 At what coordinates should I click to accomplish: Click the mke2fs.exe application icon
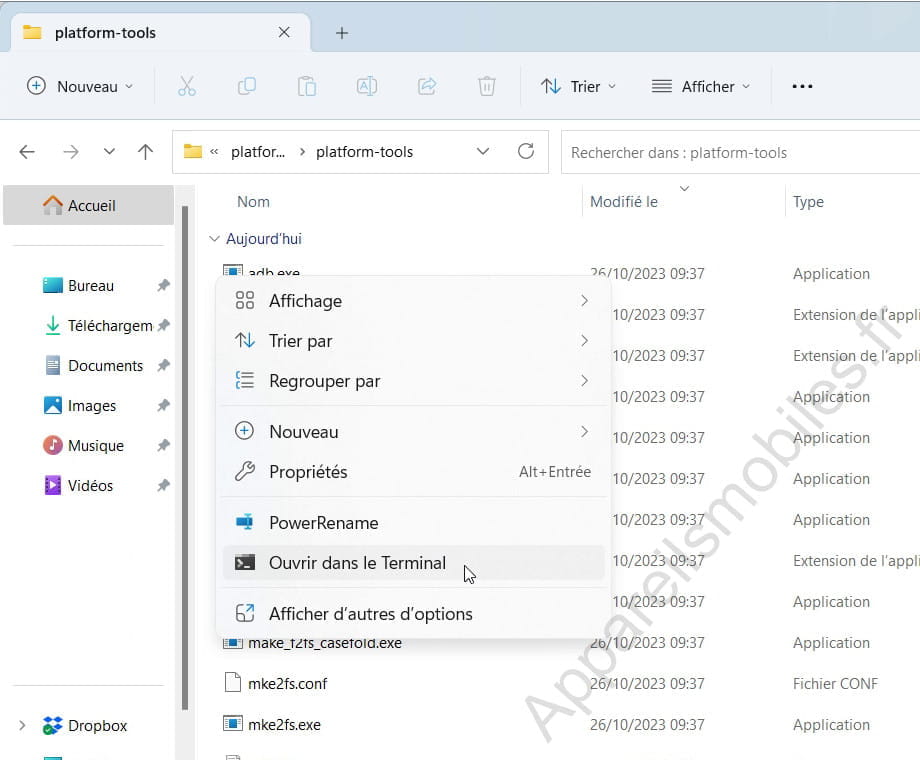[x=233, y=723]
